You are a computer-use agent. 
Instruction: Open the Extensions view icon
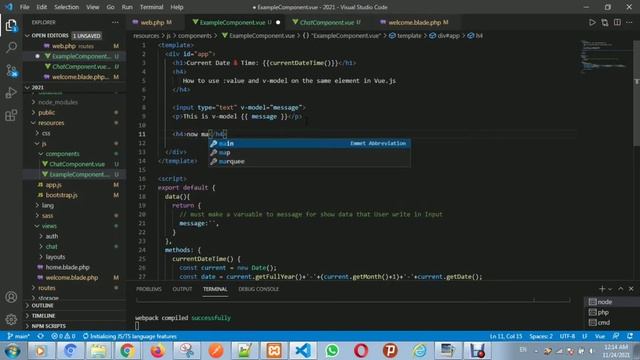tap(11, 115)
